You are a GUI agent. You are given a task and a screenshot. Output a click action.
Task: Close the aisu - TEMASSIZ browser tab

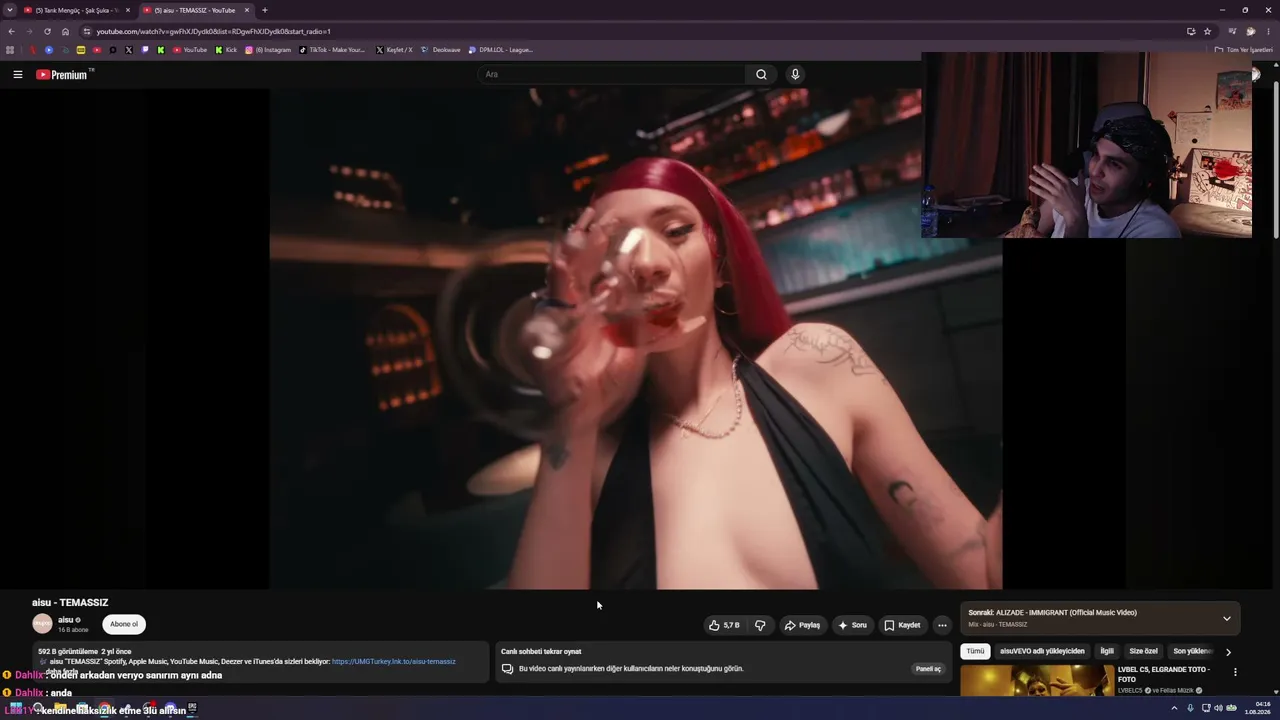tap(247, 10)
